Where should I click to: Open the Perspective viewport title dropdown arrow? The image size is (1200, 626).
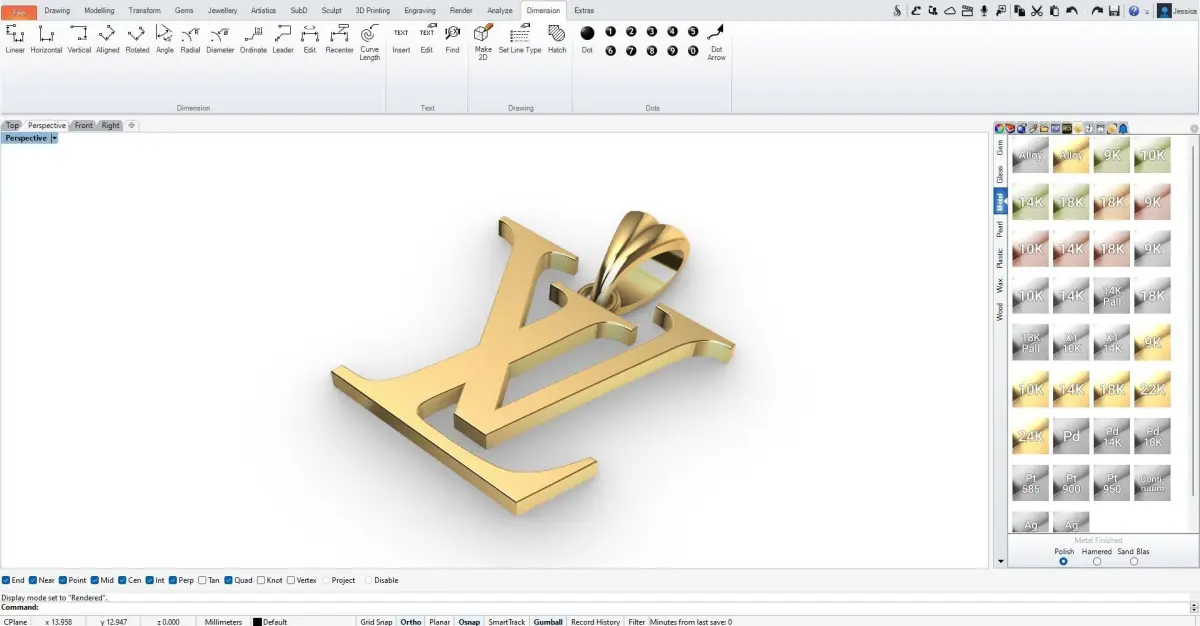[54, 138]
